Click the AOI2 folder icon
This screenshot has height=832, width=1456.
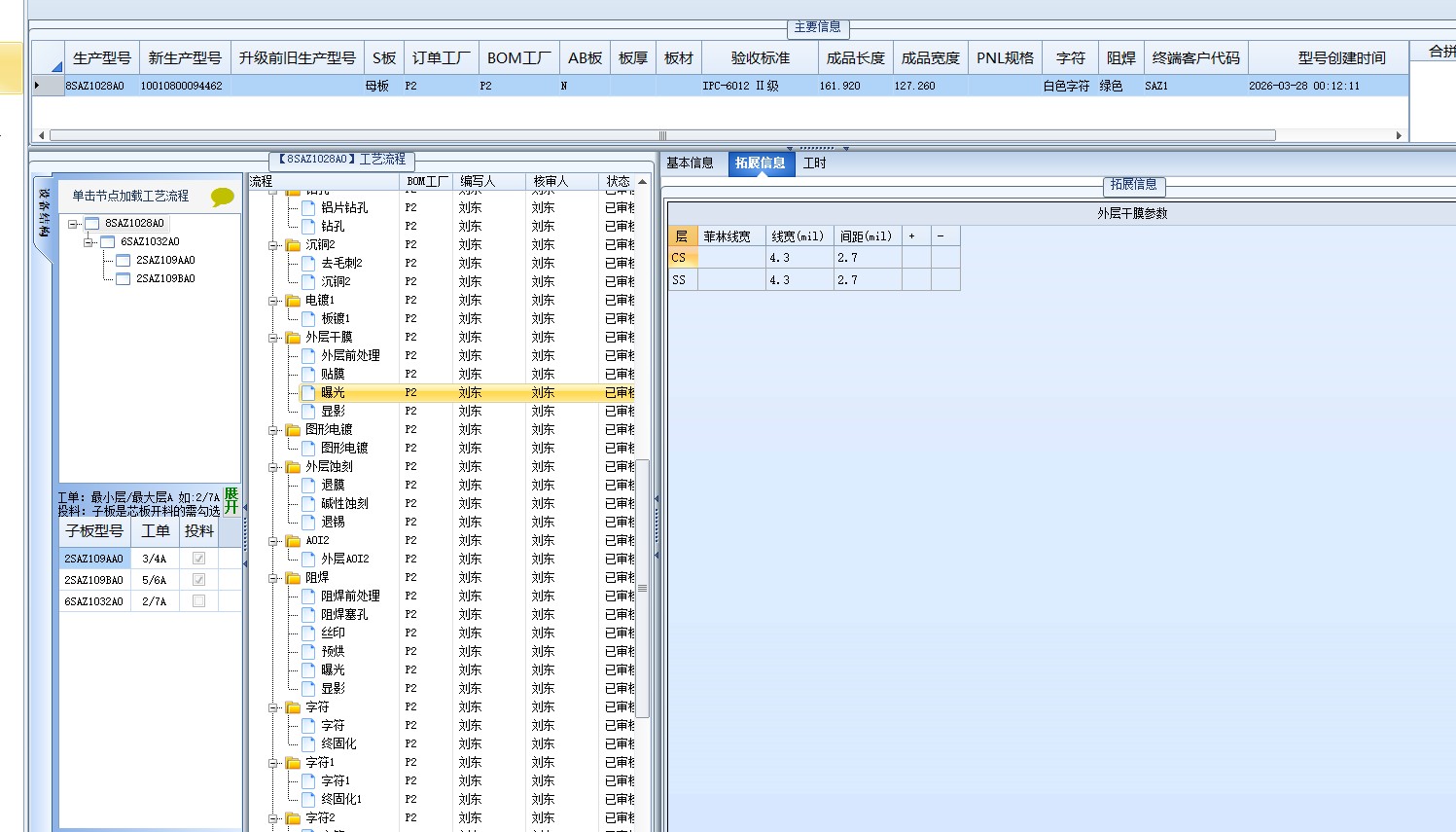click(x=293, y=541)
